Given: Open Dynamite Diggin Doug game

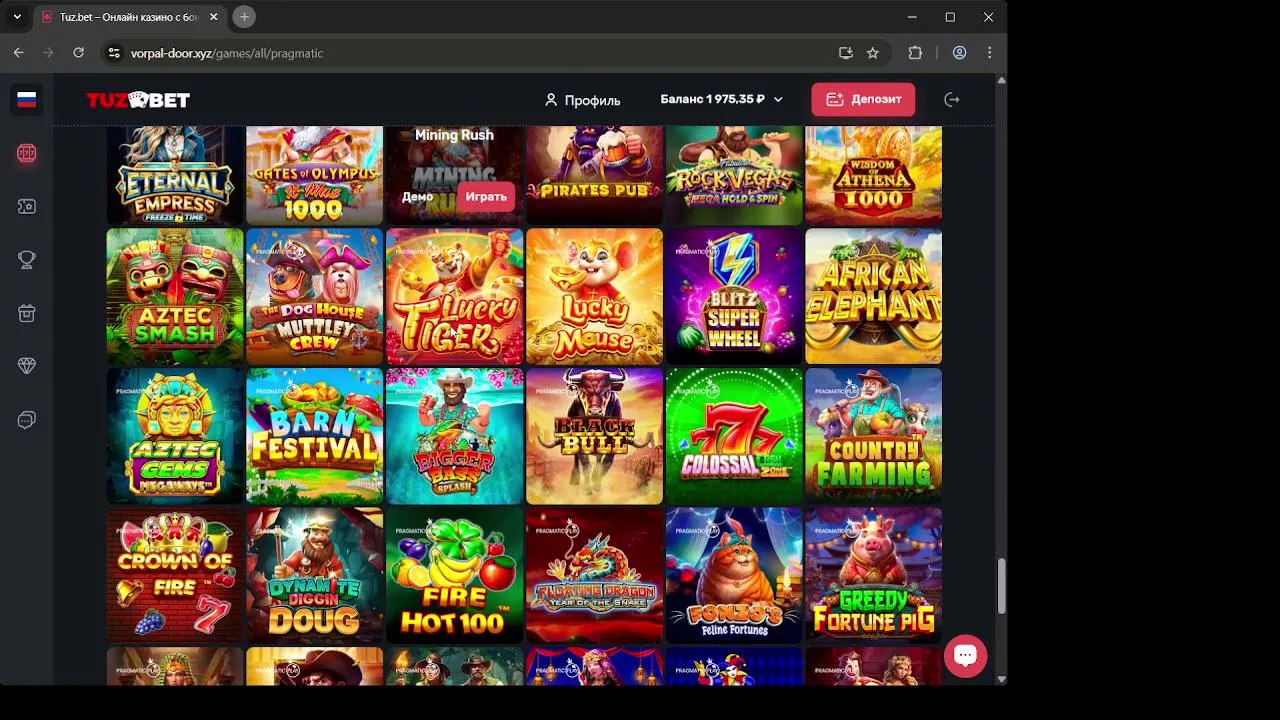Looking at the screenshot, I should (x=315, y=575).
